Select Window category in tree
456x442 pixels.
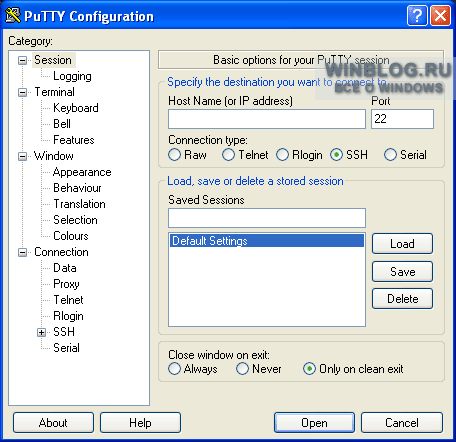pos(54,156)
